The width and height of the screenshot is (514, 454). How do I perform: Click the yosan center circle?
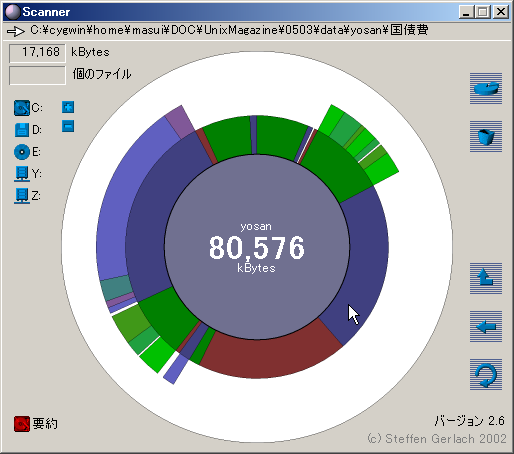coord(257,247)
